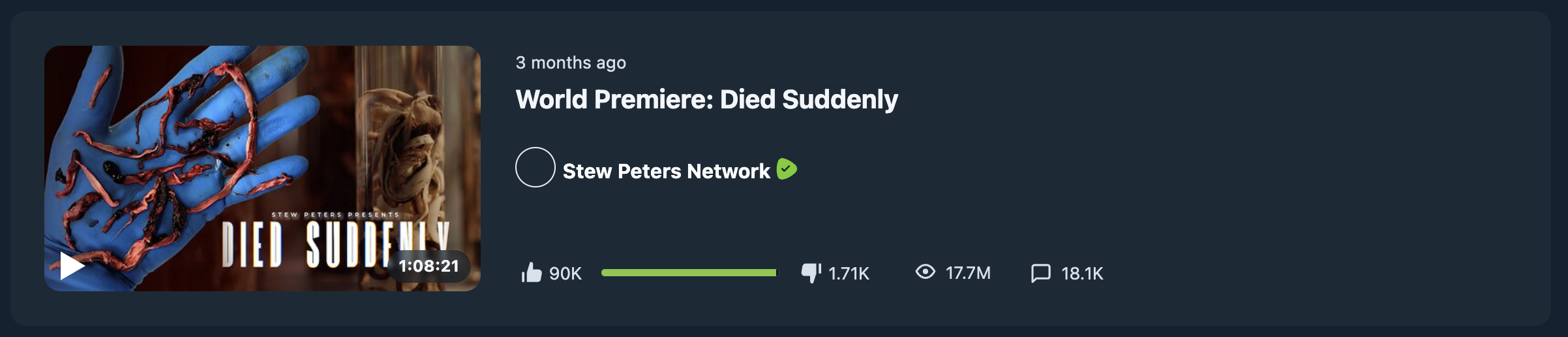The width and height of the screenshot is (1568, 337).
Task: Click the green like ratio bar
Action: point(689,272)
